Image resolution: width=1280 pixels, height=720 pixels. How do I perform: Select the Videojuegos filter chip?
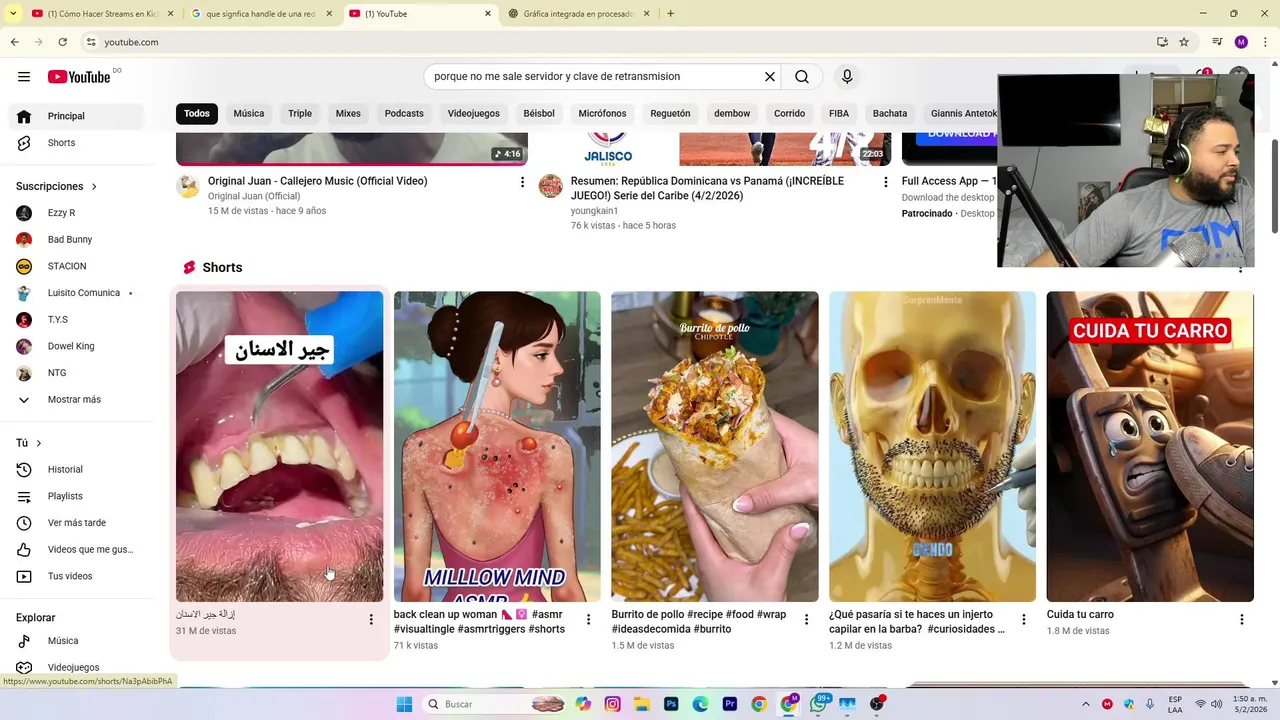pyautogui.click(x=473, y=114)
